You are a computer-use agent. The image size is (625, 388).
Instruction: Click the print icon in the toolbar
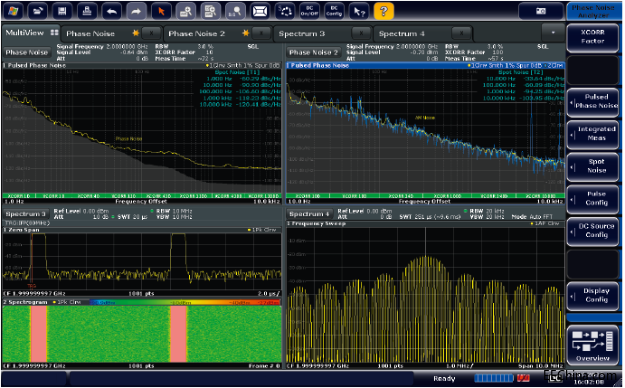pyautogui.click(x=87, y=11)
